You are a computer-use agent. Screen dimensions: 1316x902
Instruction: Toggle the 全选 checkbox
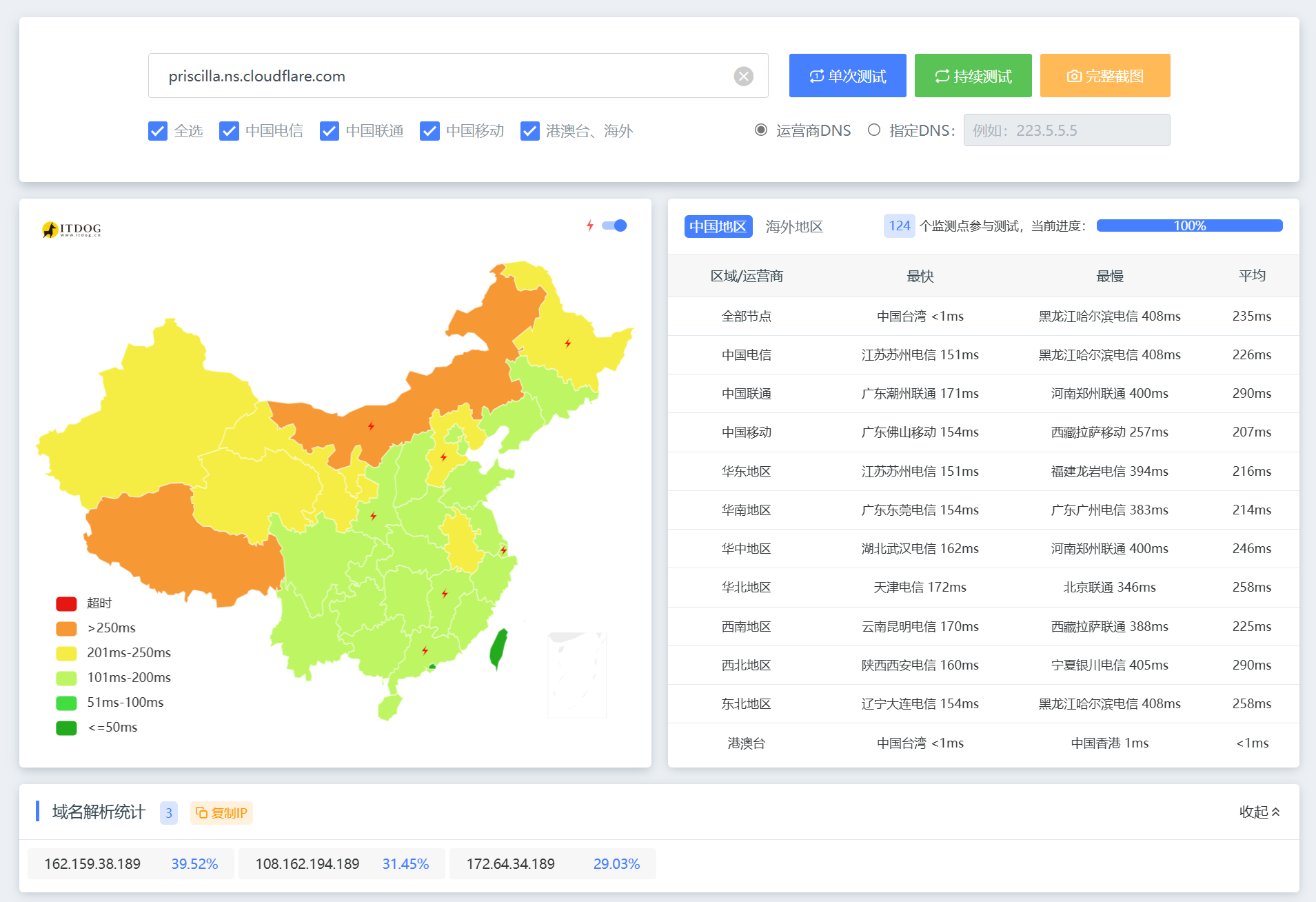158,131
